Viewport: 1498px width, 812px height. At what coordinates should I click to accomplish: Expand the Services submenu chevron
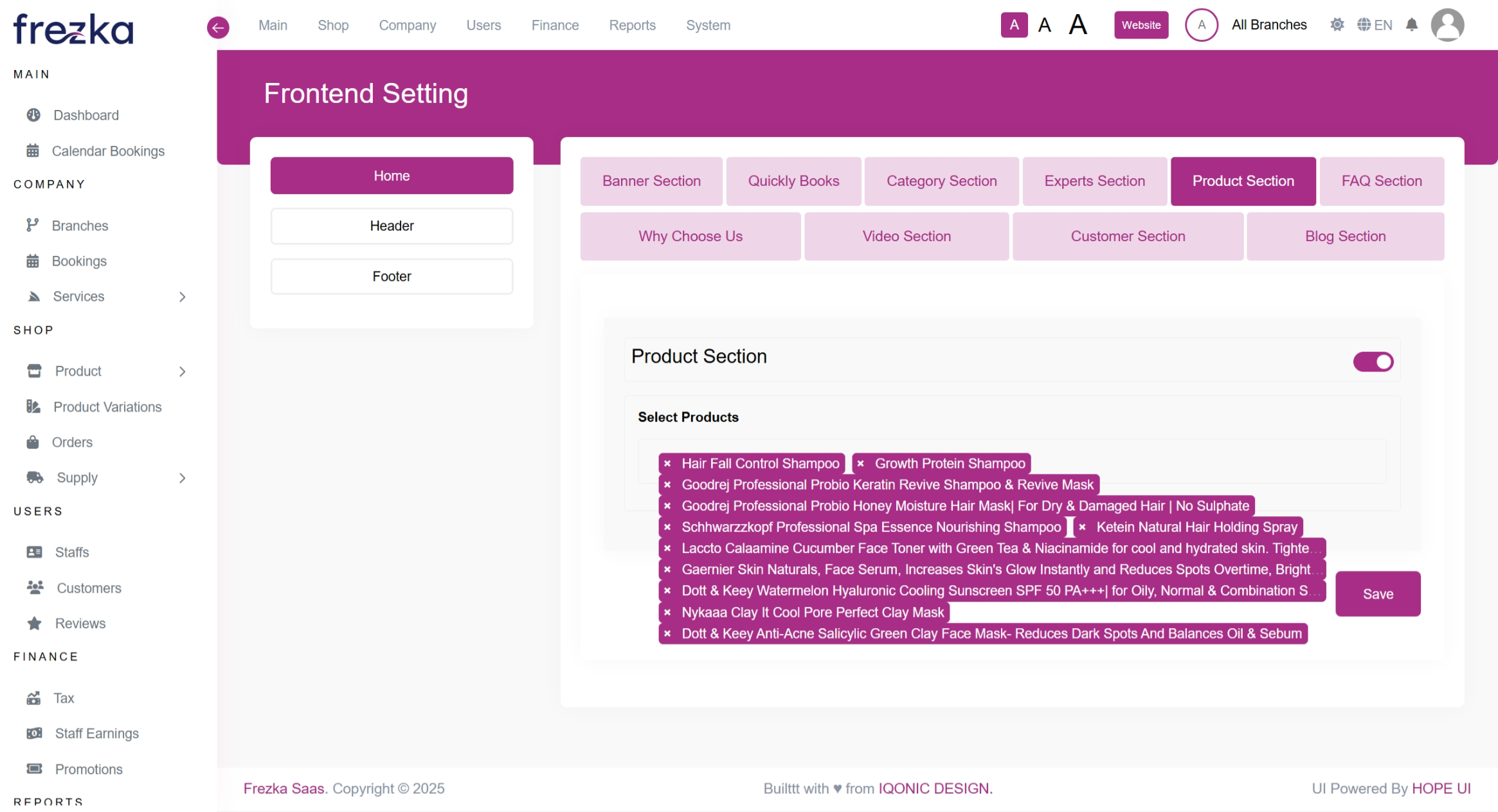click(x=183, y=296)
